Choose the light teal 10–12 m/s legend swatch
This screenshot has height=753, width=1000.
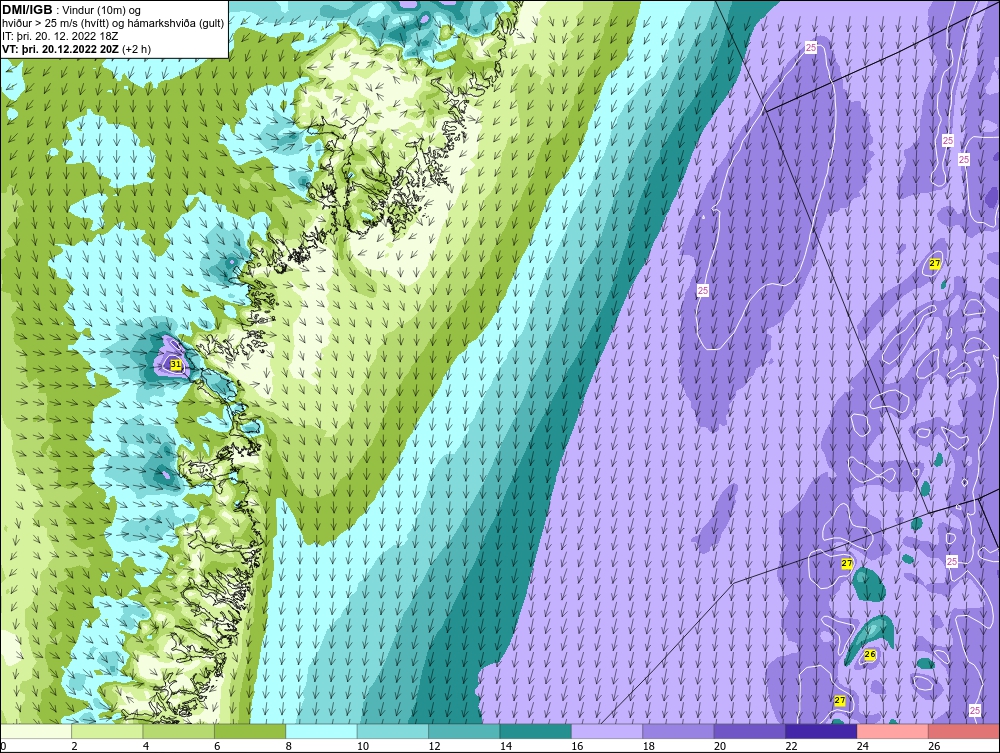click(x=393, y=731)
